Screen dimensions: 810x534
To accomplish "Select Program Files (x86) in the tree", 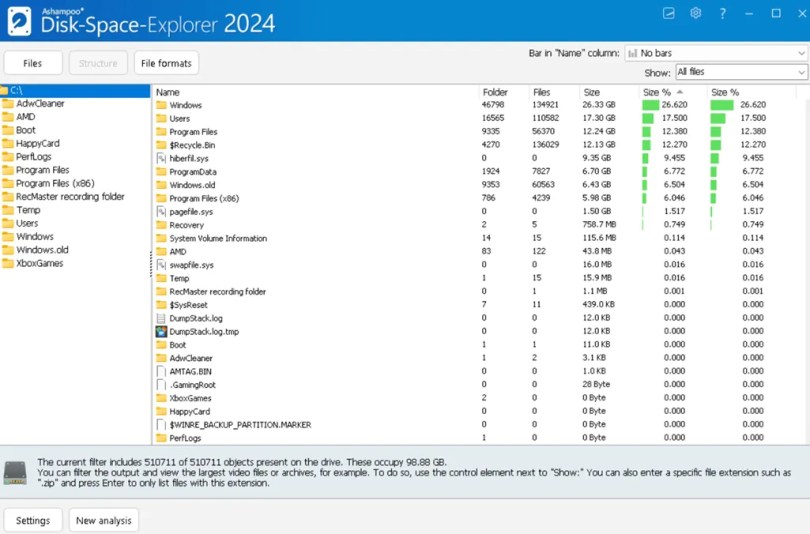I will click(x=55, y=183).
